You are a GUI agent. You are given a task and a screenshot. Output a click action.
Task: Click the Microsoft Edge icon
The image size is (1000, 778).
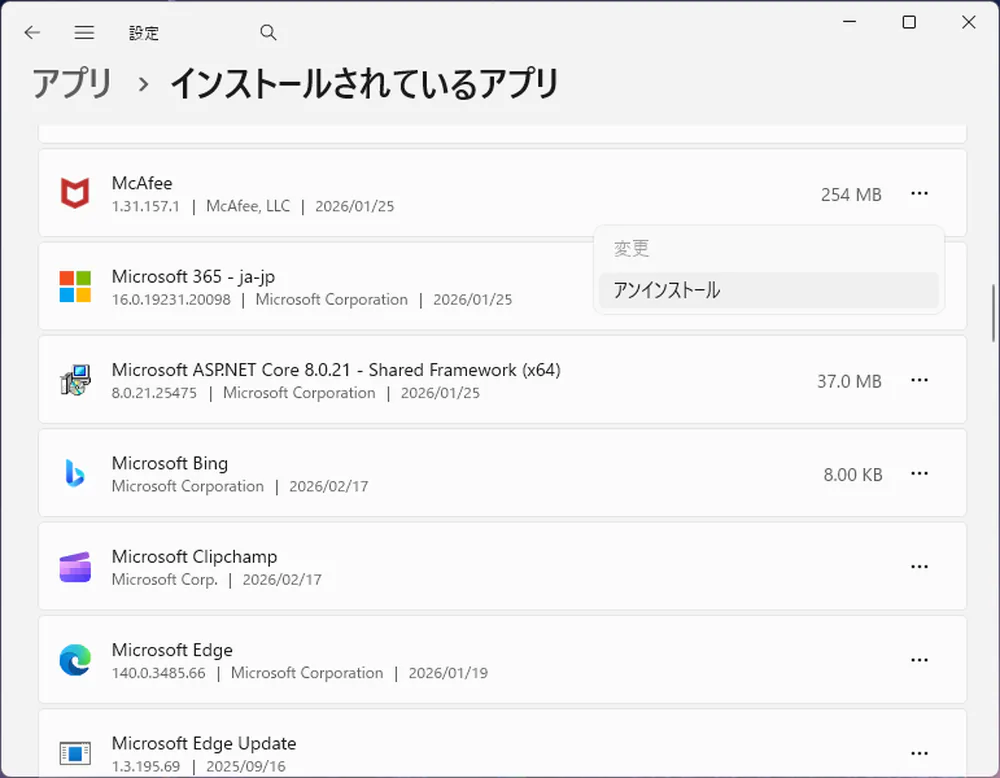[75, 660]
